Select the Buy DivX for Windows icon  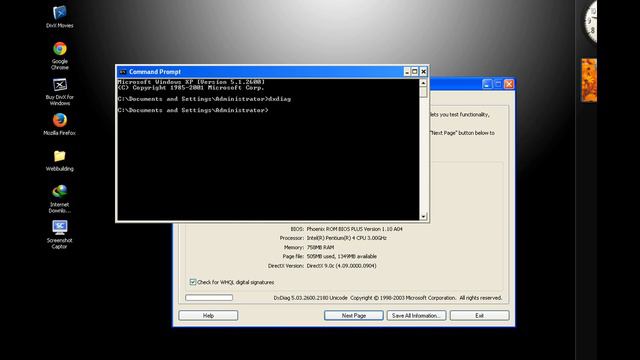tap(60, 92)
